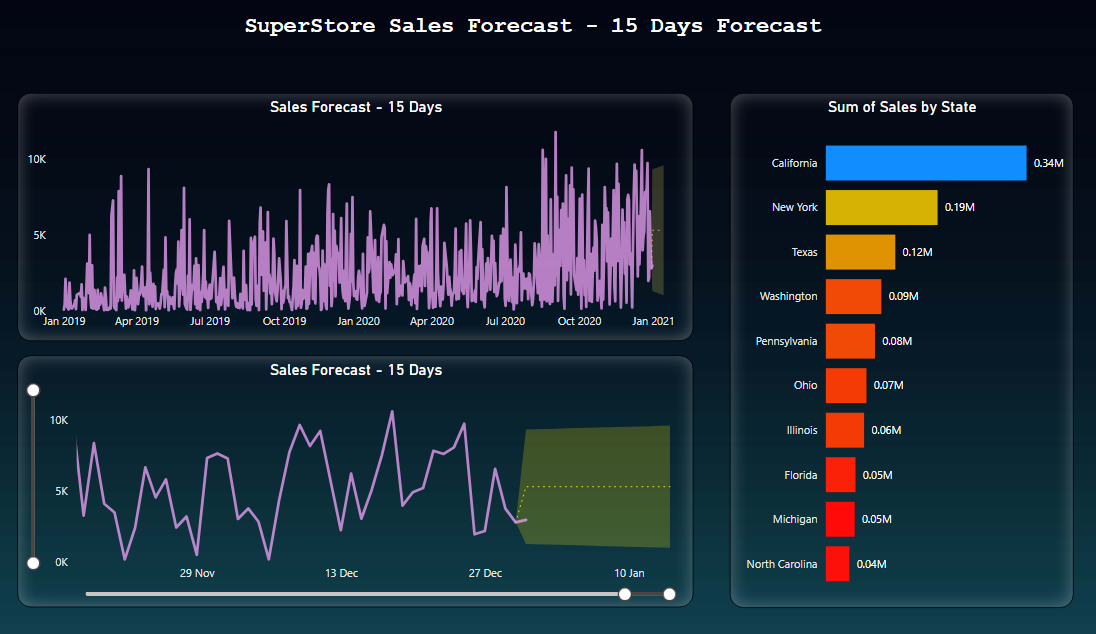Image resolution: width=1096 pixels, height=634 pixels.
Task: Select the Jan 2021 axis label
Action: pyautogui.click(x=652, y=322)
